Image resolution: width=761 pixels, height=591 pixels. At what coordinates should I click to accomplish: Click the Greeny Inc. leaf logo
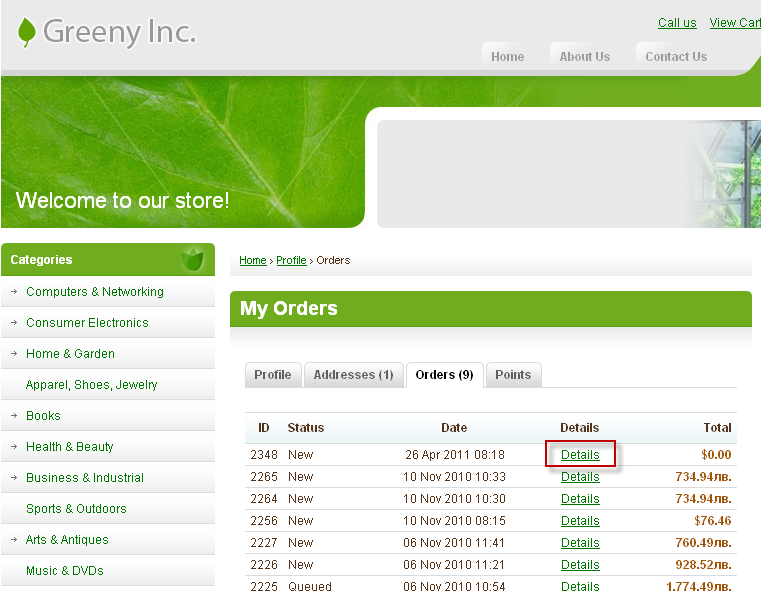[x=27, y=32]
